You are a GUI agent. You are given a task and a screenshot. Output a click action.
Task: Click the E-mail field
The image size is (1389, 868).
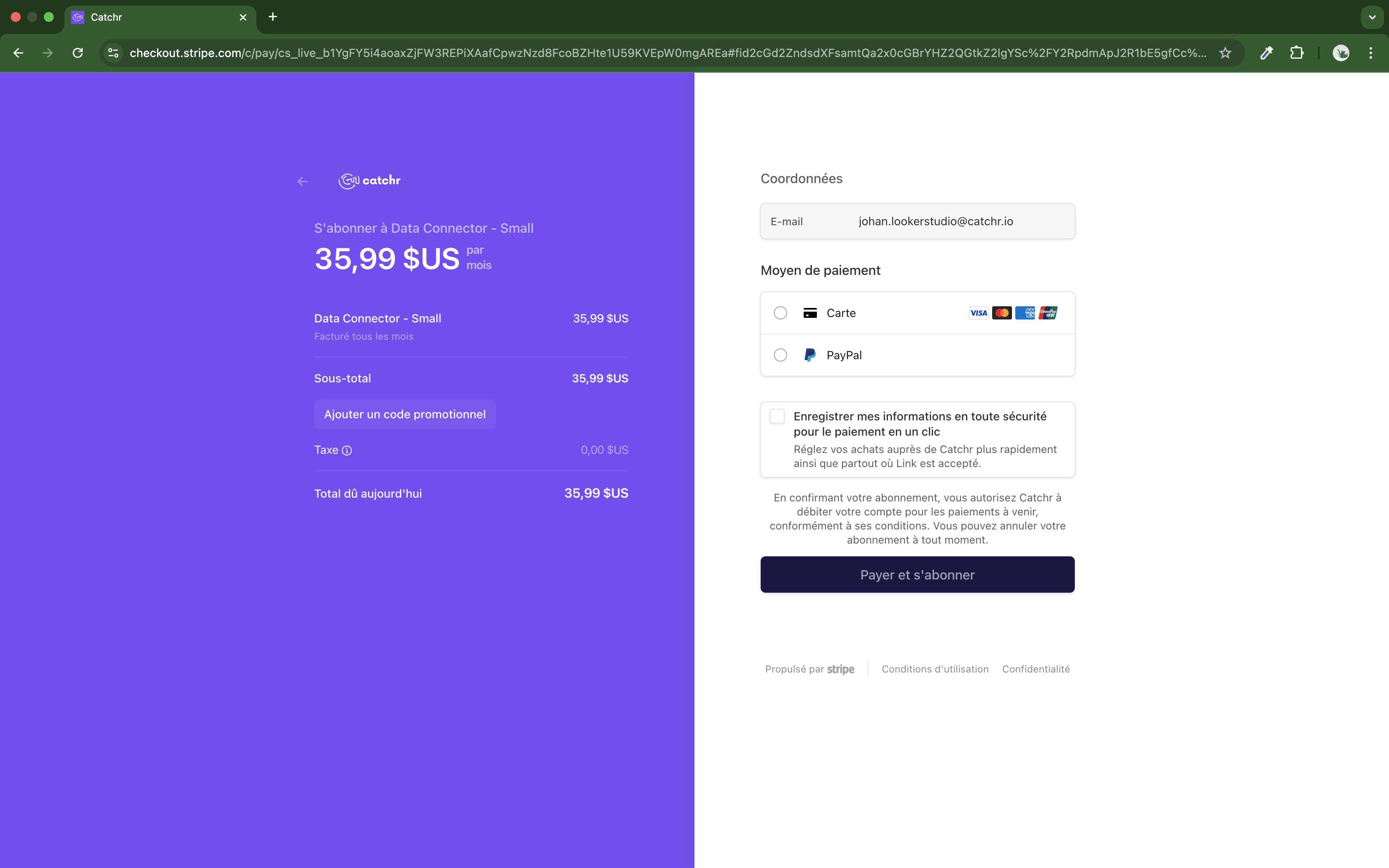pyautogui.click(x=917, y=221)
